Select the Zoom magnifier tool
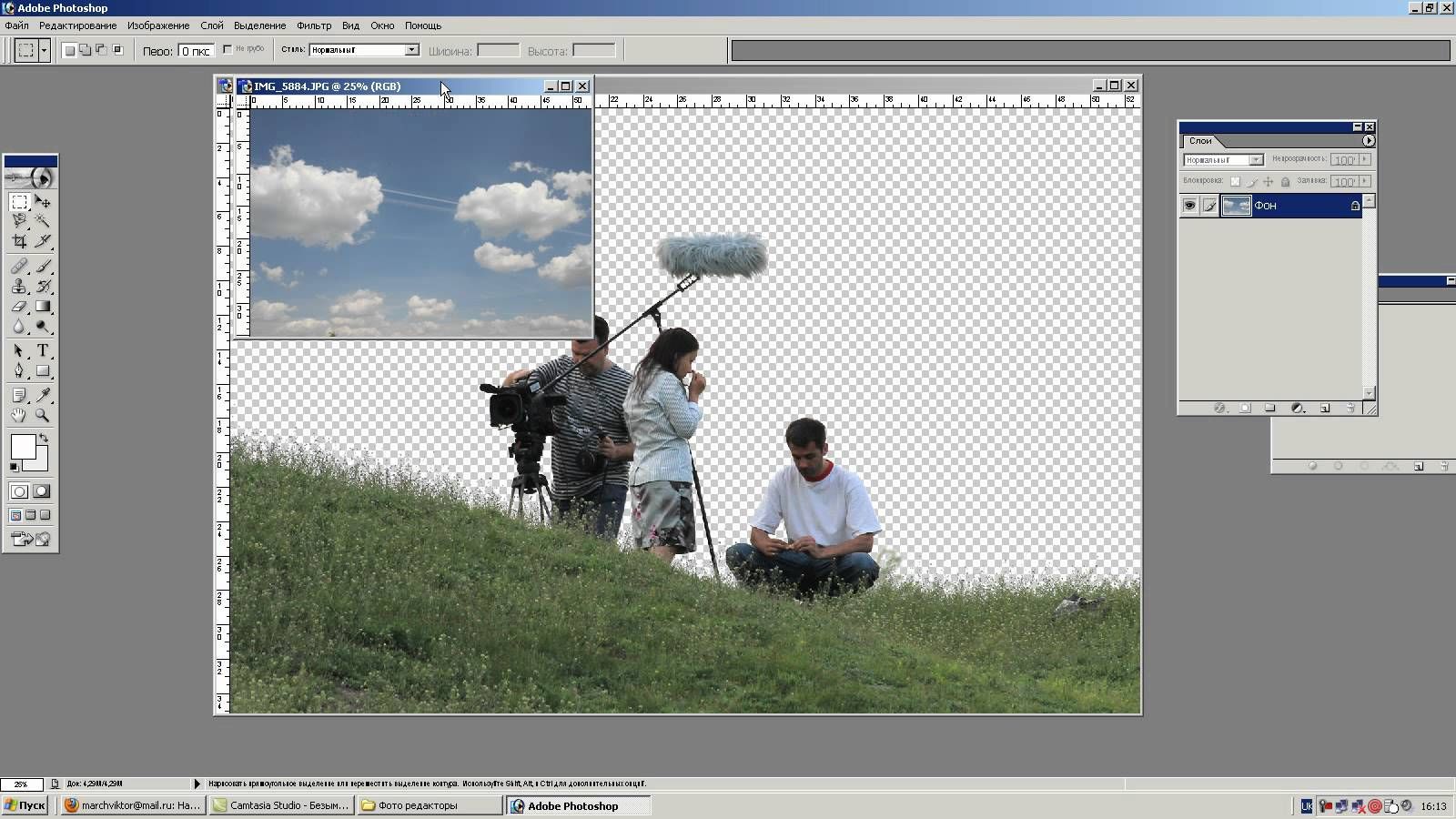This screenshot has width=1456, height=819. click(43, 416)
